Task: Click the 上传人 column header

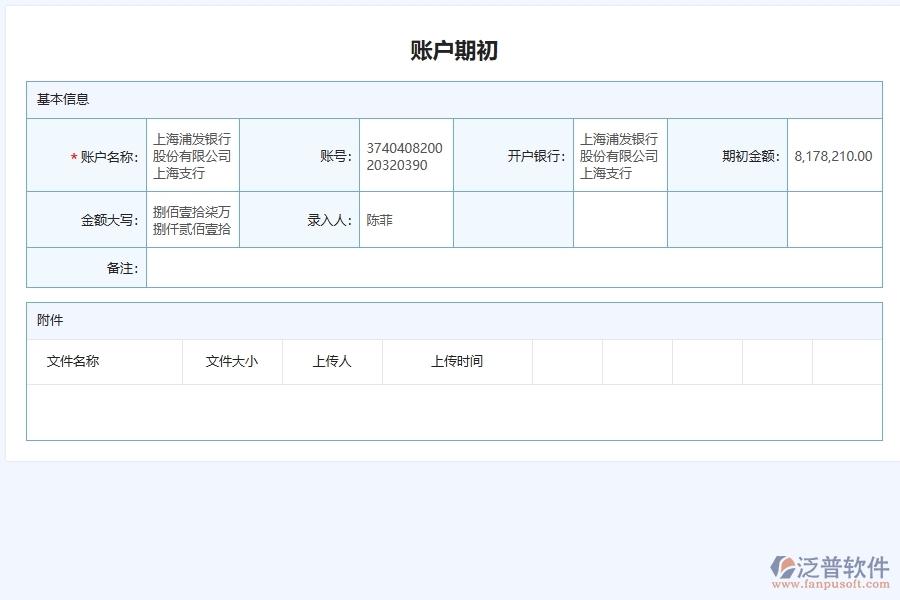Action: tap(331, 362)
